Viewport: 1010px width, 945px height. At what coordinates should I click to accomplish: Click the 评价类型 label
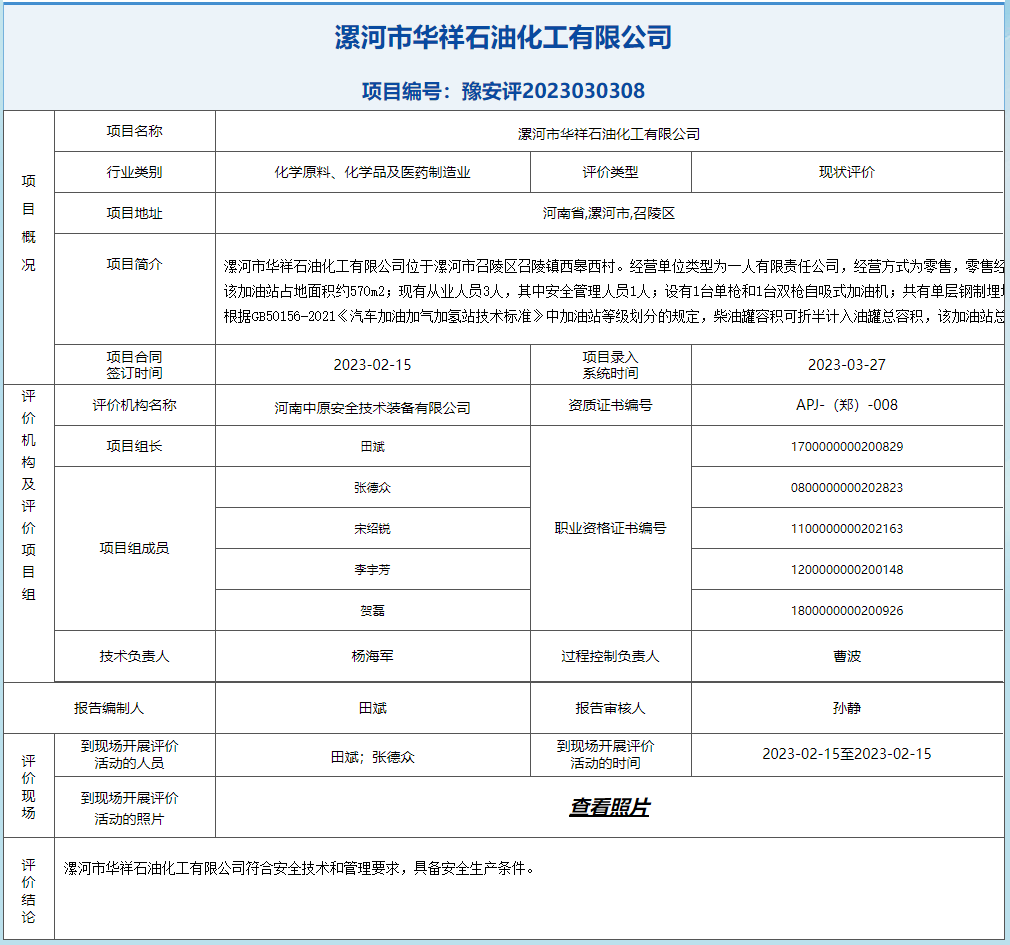610,172
